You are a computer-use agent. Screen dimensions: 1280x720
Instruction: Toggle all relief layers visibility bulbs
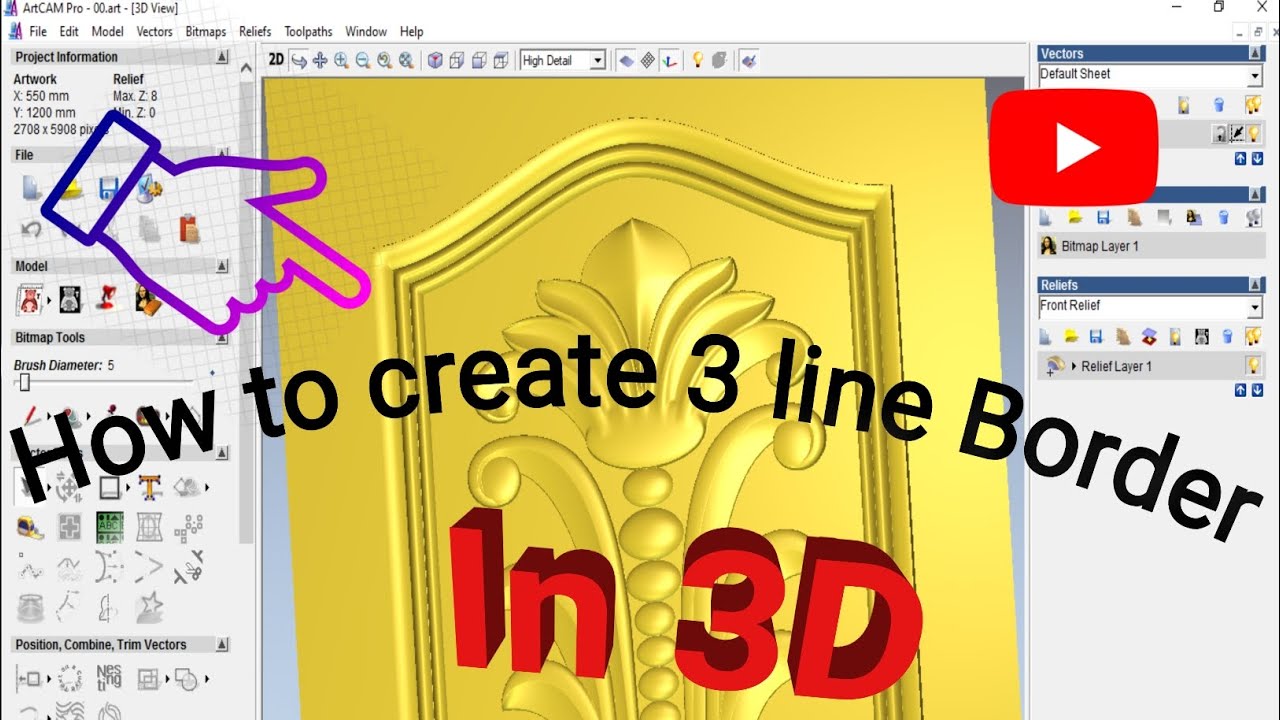(x=1253, y=336)
